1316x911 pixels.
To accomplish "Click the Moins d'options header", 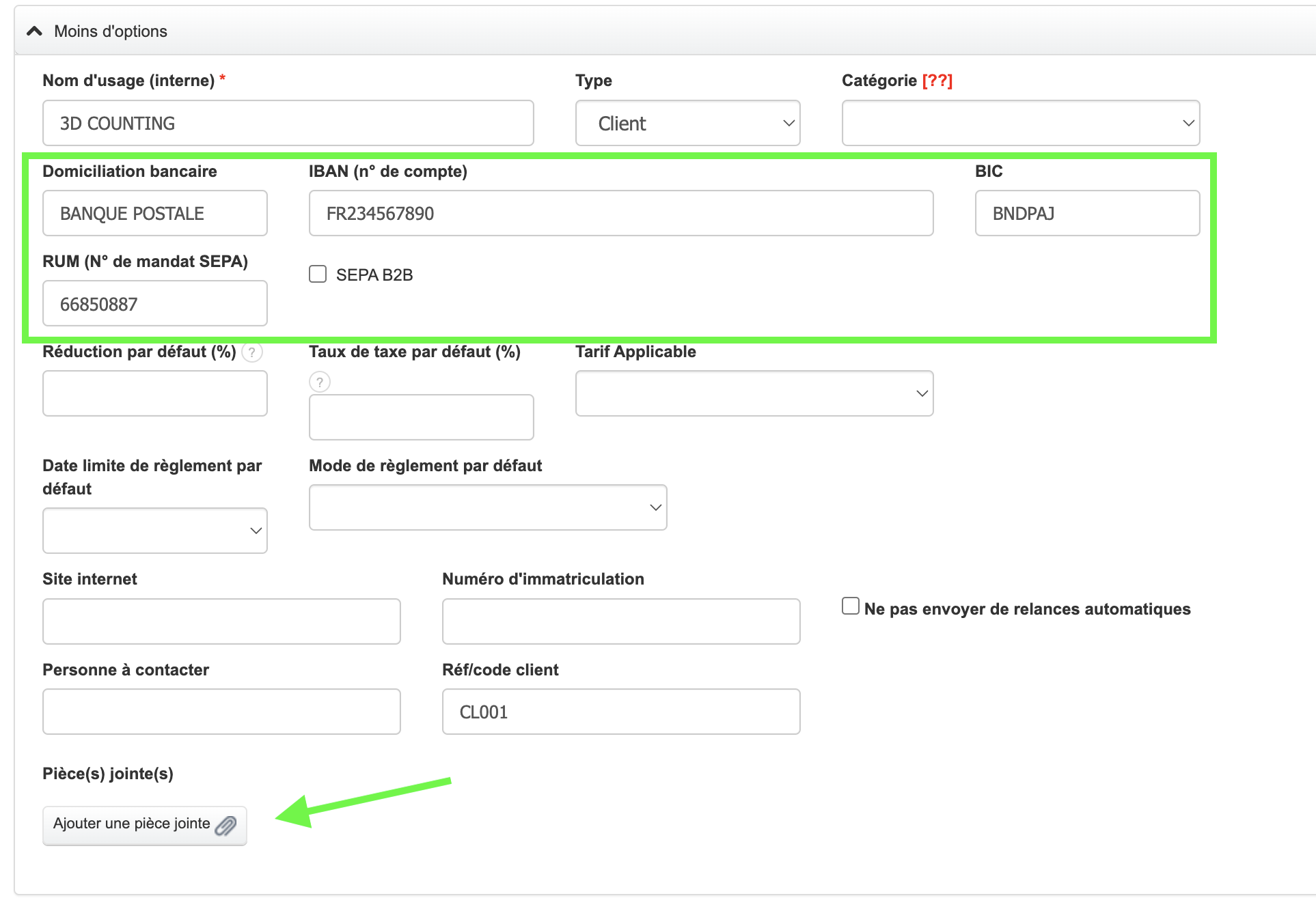I will 110,31.
